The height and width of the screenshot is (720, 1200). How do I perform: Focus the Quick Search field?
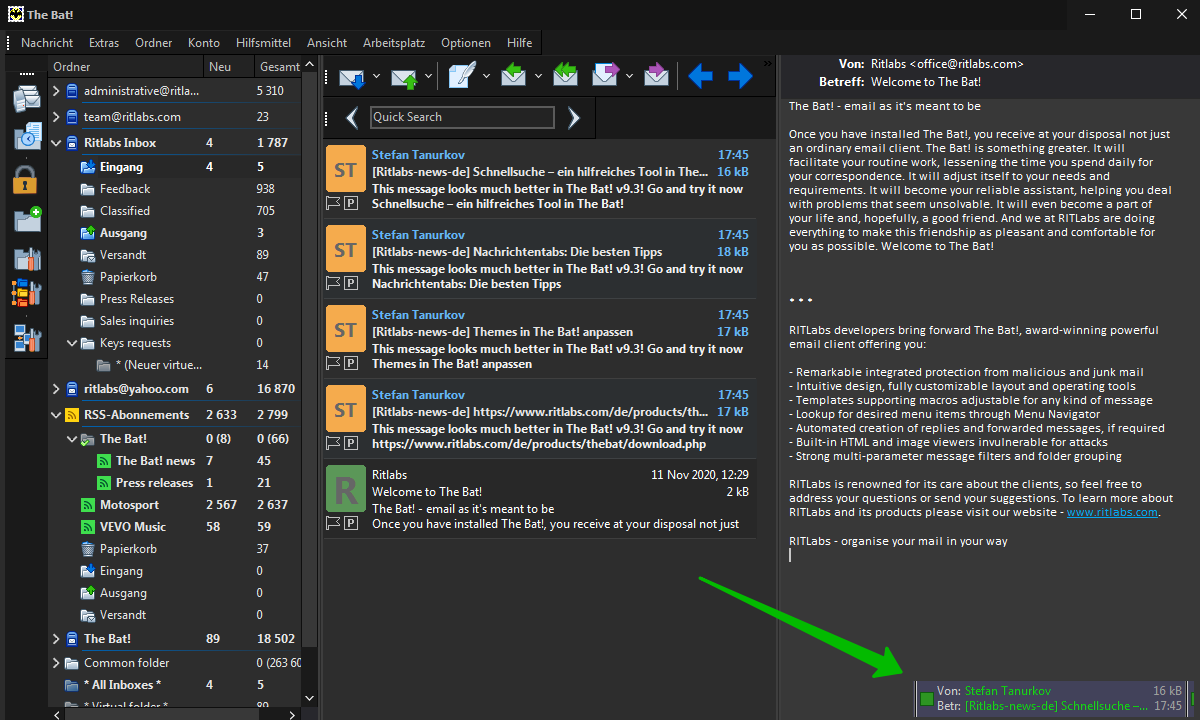click(462, 117)
